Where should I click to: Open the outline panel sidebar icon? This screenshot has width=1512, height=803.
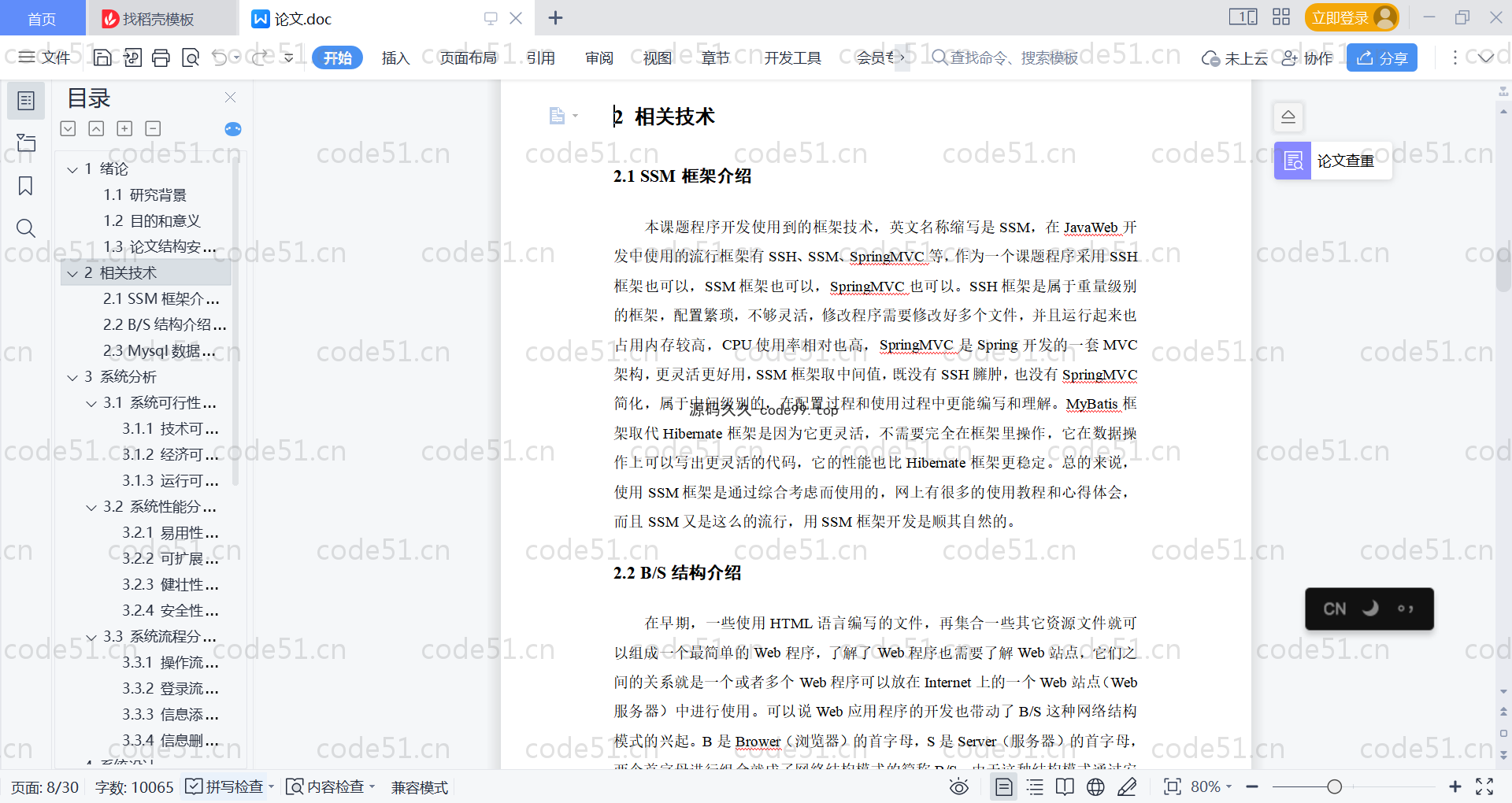tap(26, 101)
